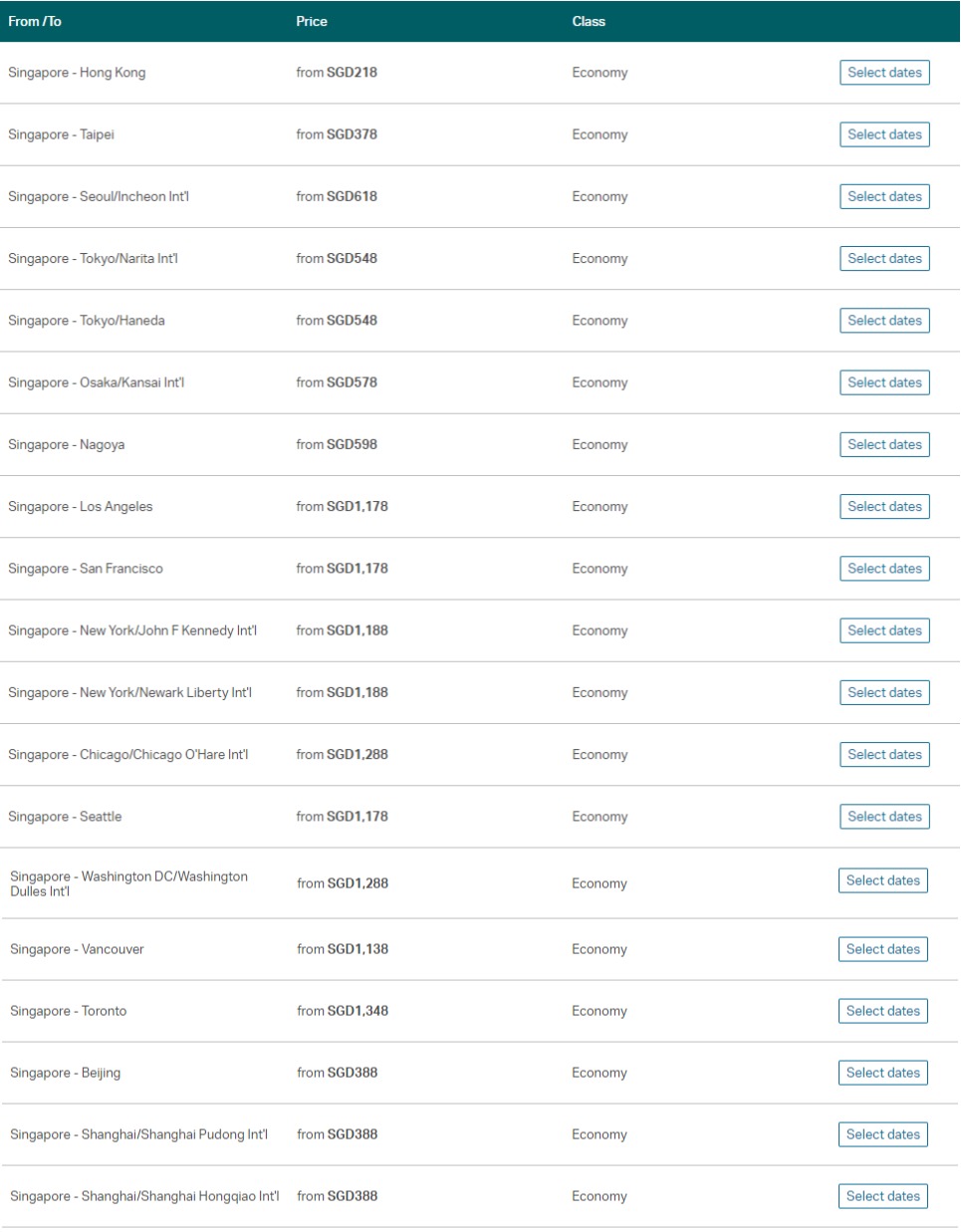
Task: Select dates for Toronto route
Action: [x=883, y=1011]
